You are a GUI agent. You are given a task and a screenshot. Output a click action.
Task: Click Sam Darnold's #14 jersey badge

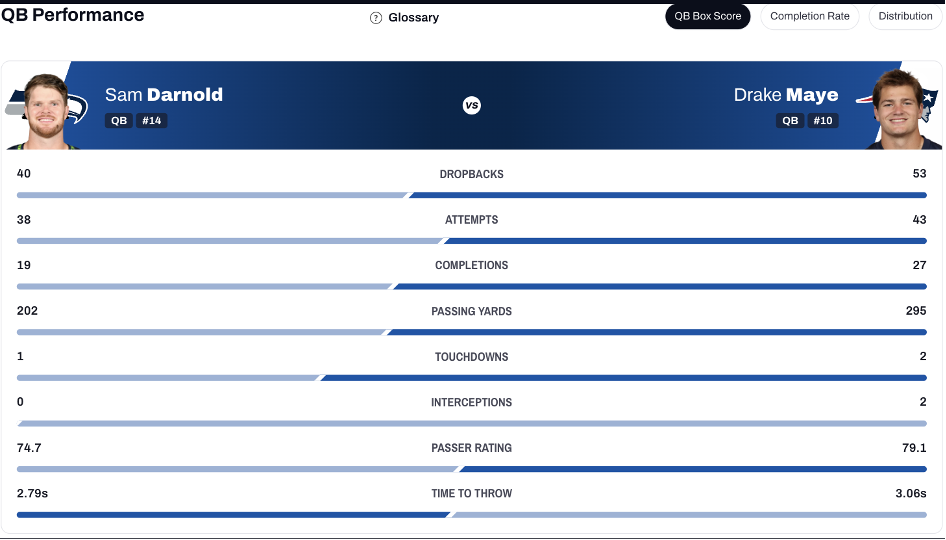151,121
